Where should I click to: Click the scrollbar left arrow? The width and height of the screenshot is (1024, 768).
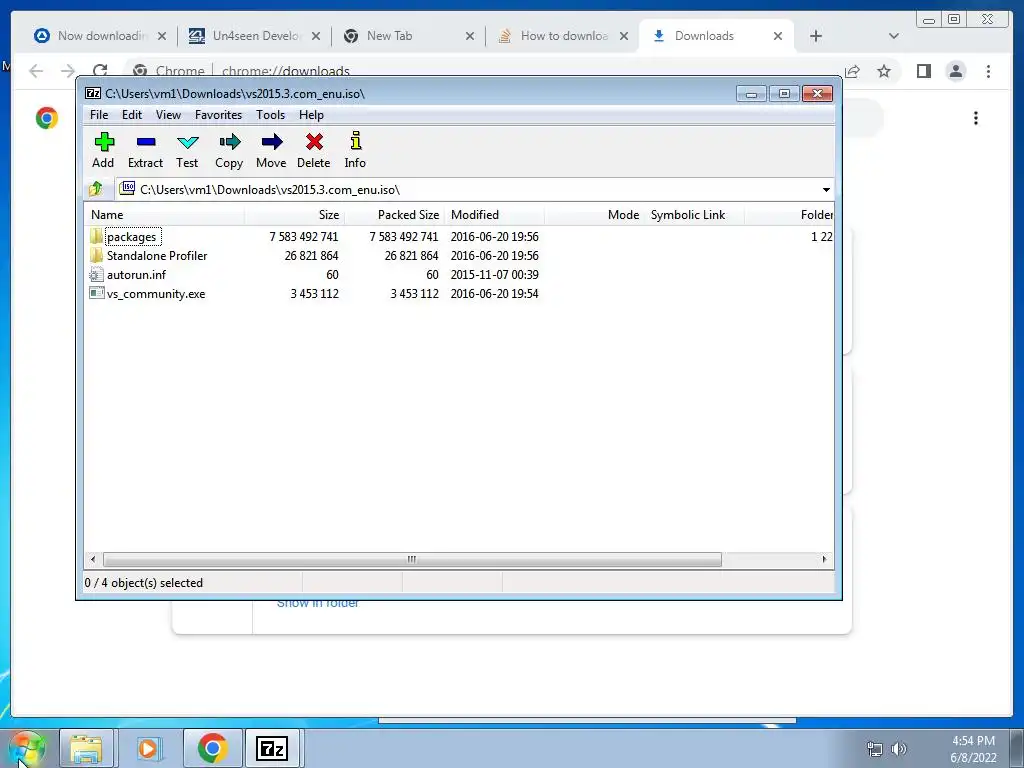(93, 560)
